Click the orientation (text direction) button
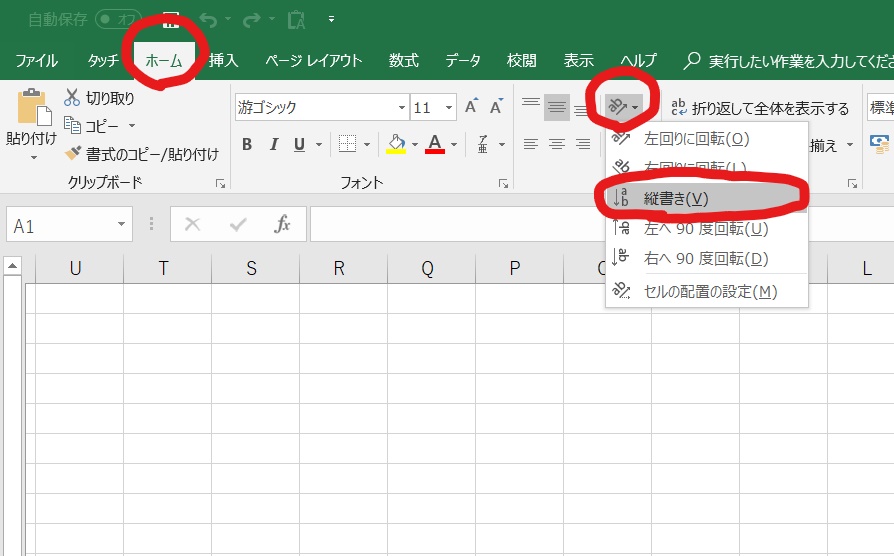The height and width of the screenshot is (556, 894). pyautogui.click(x=623, y=107)
